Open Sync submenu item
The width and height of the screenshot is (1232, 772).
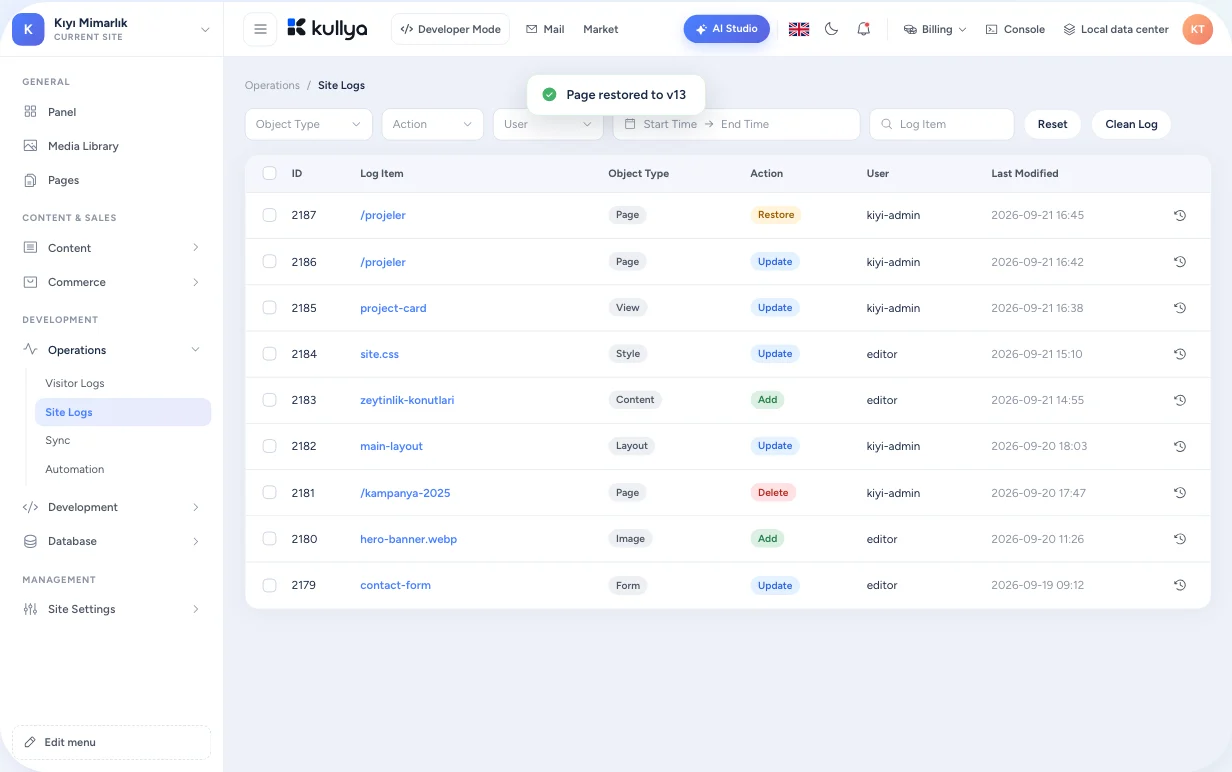[123, 440]
